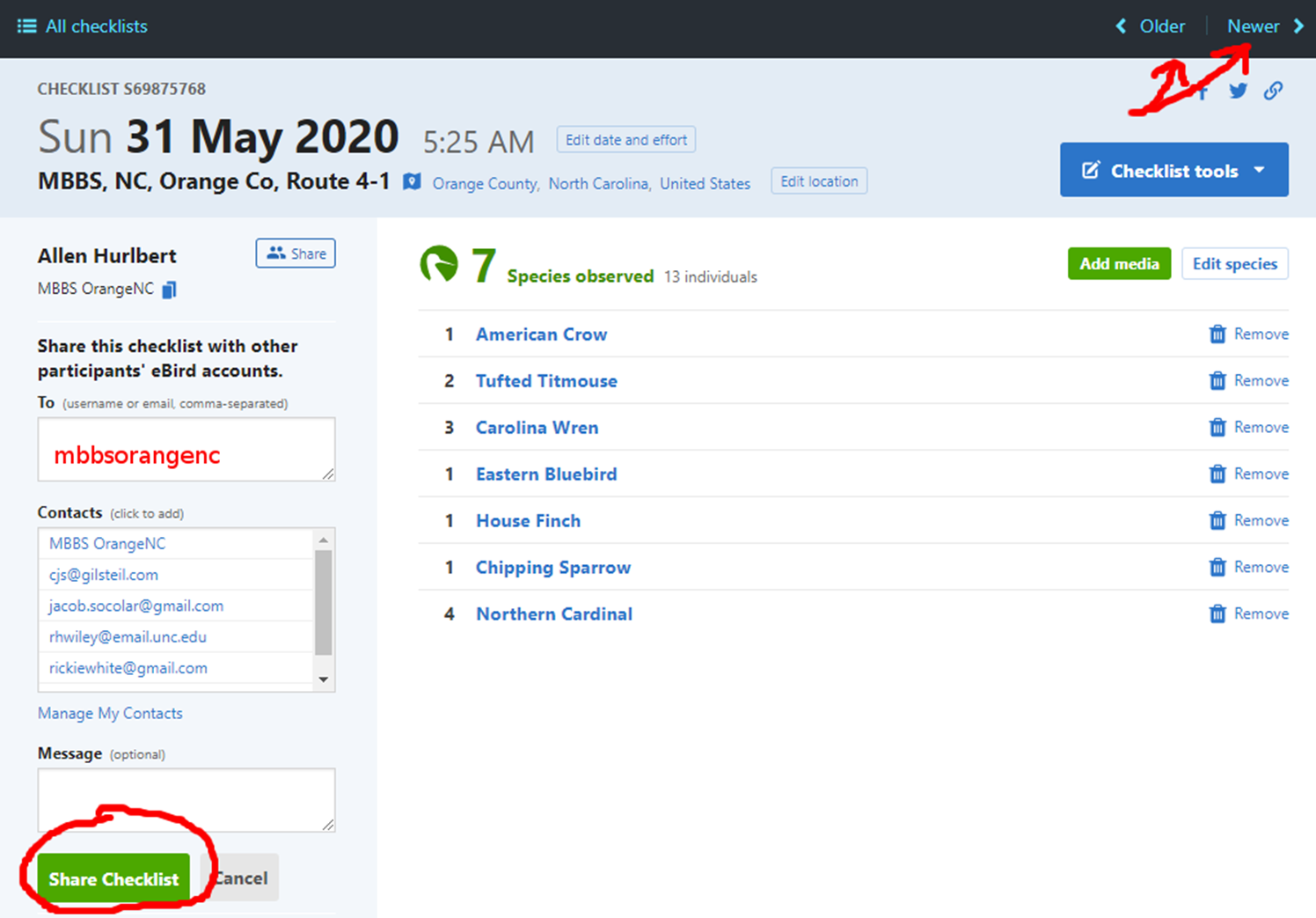Open the Checklist tools dropdown

(x=1173, y=170)
